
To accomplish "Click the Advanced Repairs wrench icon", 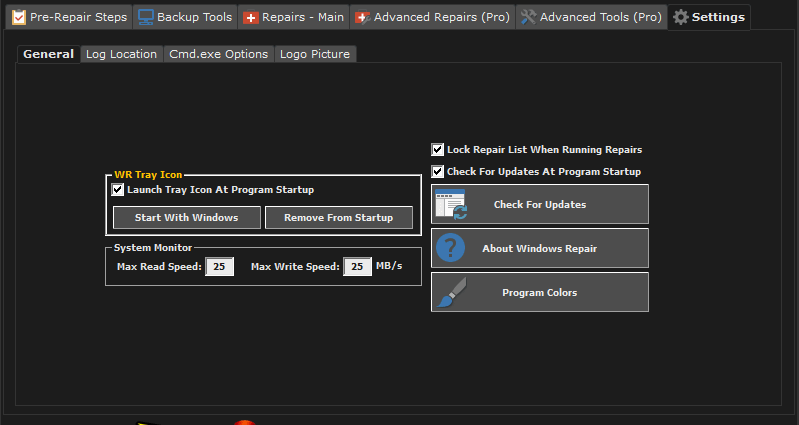I will [x=362, y=18].
